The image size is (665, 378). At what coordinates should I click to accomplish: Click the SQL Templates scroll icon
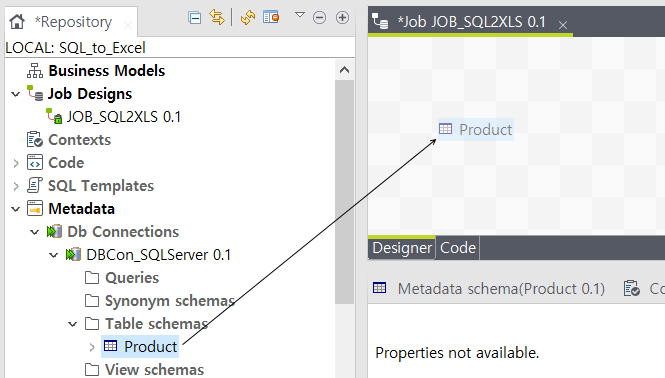35,185
